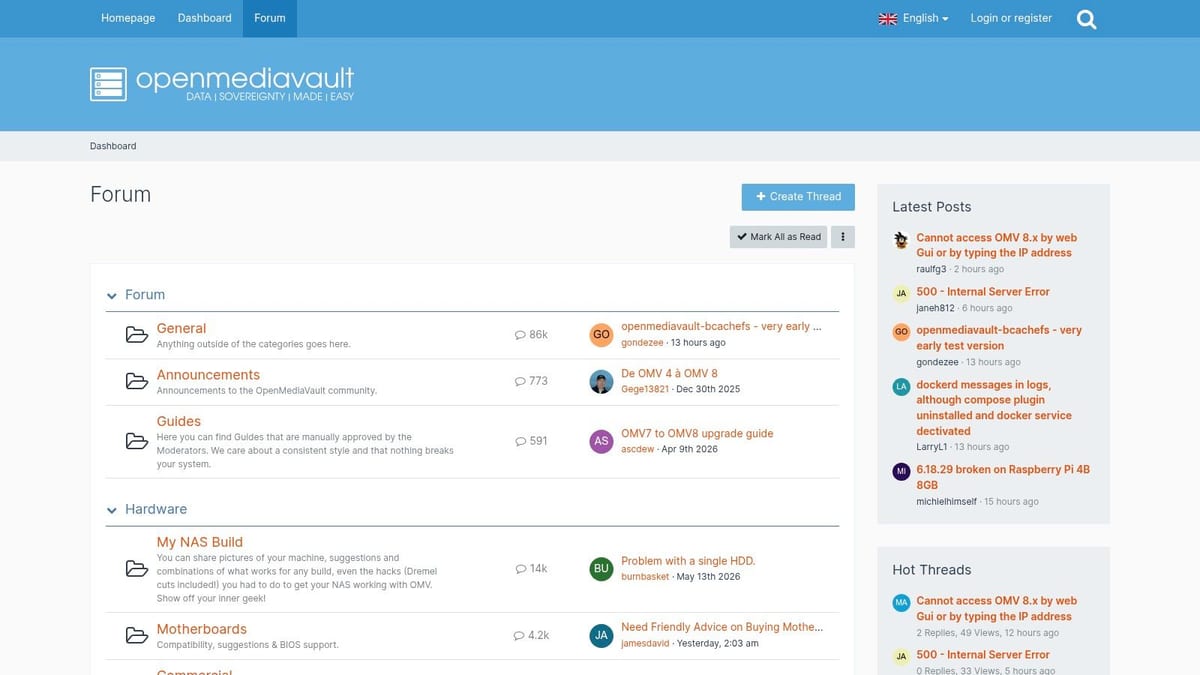This screenshot has height=675, width=1200.
Task: Open 'Problem with a single HDD.' thread
Action: pyautogui.click(x=688, y=561)
